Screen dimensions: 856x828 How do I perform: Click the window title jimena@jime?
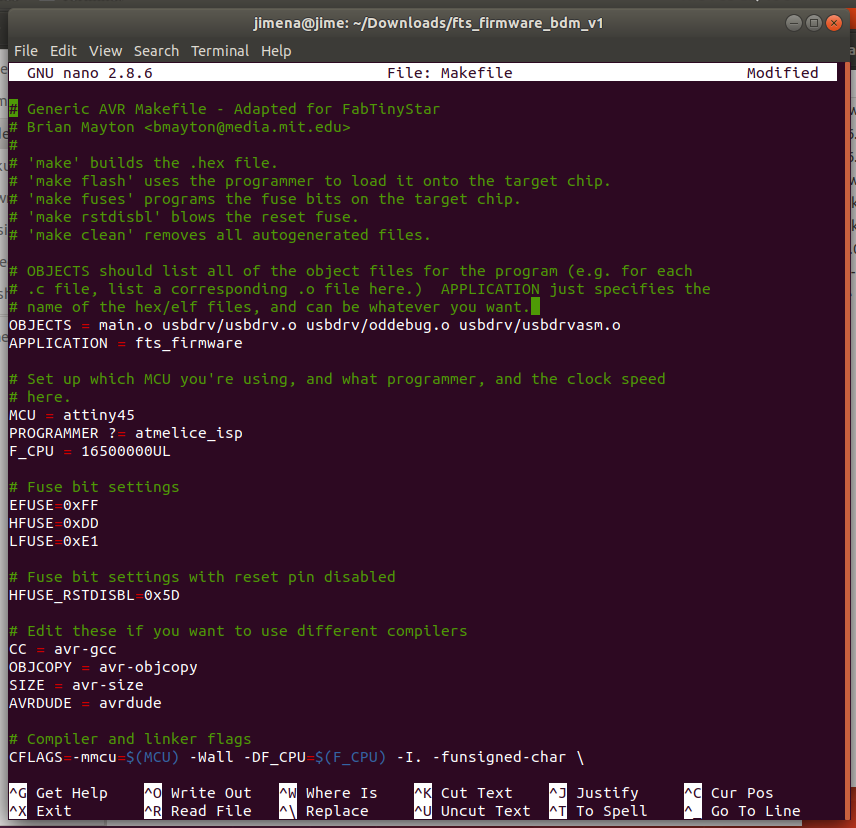point(428,23)
